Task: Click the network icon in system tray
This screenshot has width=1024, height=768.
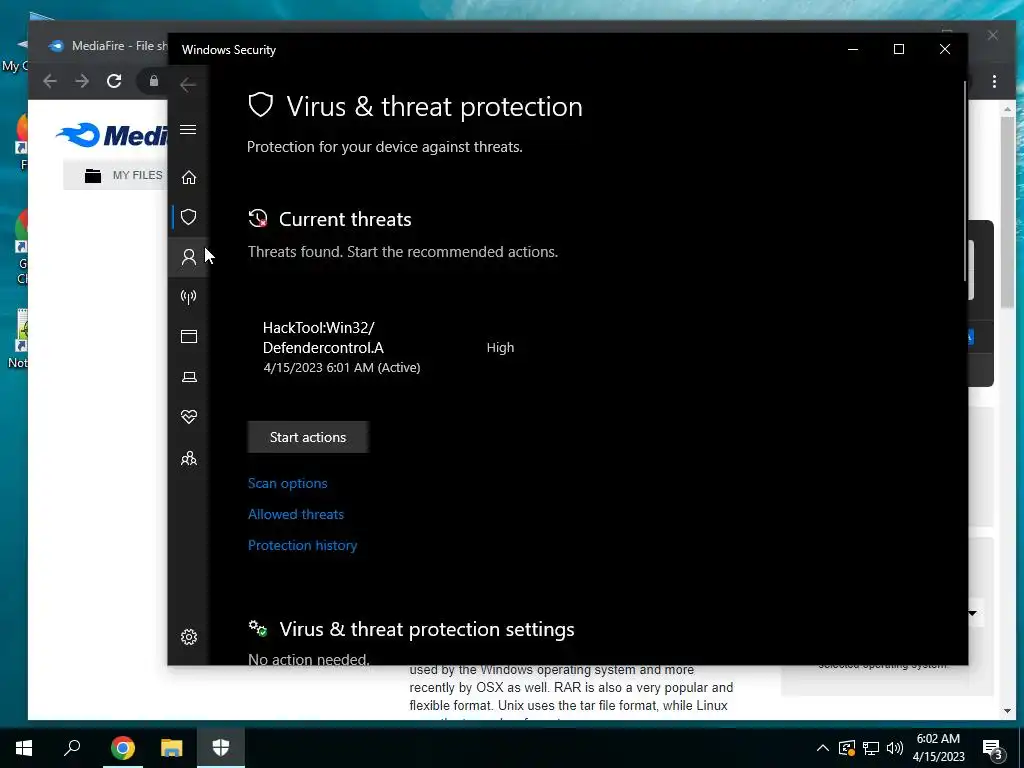Action: tap(871, 748)
